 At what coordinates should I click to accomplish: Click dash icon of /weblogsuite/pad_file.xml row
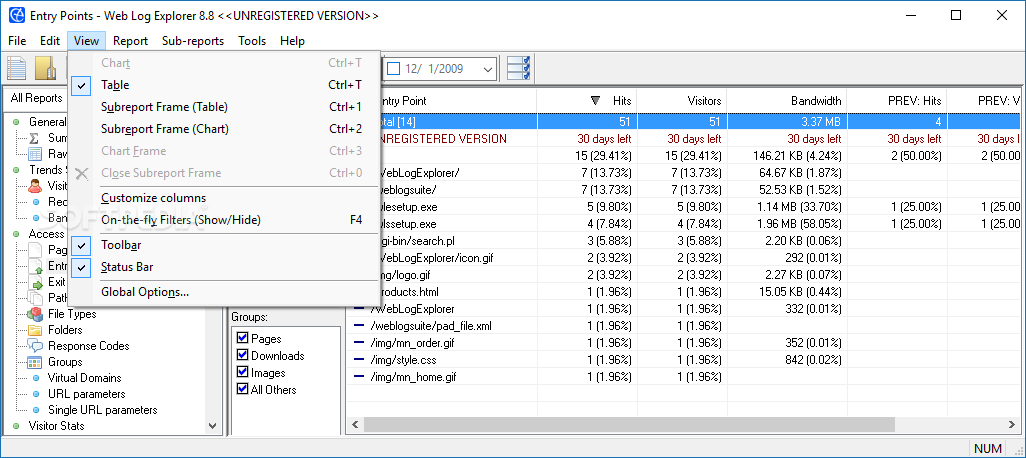coord(359,325)
